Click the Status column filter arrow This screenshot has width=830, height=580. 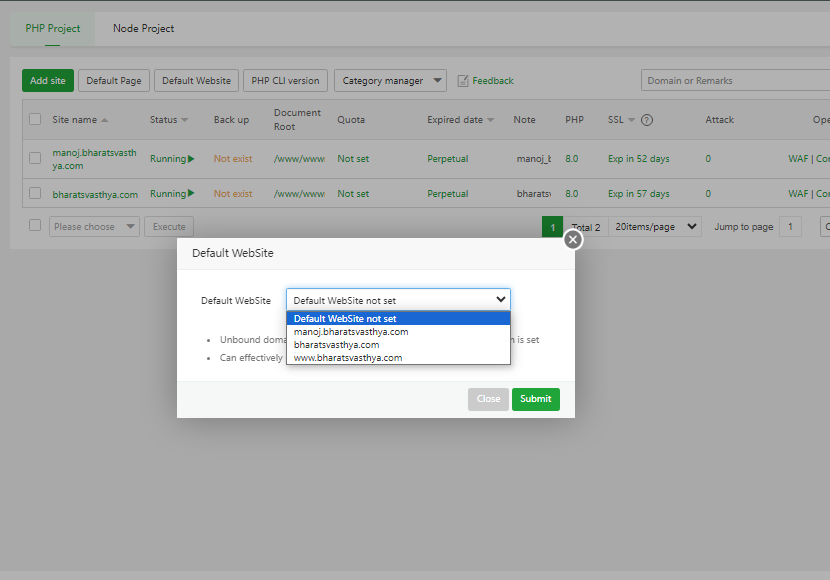[x=185, y=121]
